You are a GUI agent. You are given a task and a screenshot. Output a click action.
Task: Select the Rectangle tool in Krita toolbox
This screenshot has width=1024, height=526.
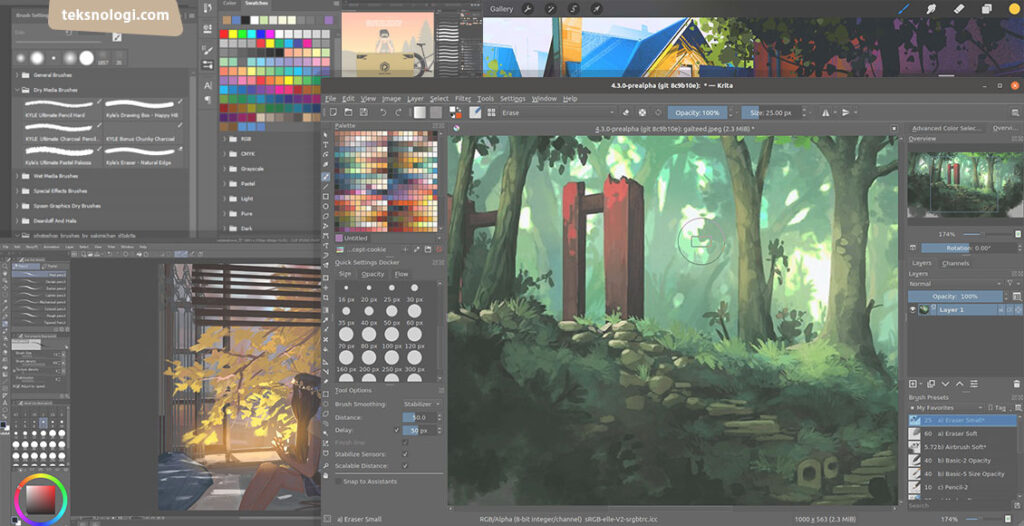pos(326,196)
